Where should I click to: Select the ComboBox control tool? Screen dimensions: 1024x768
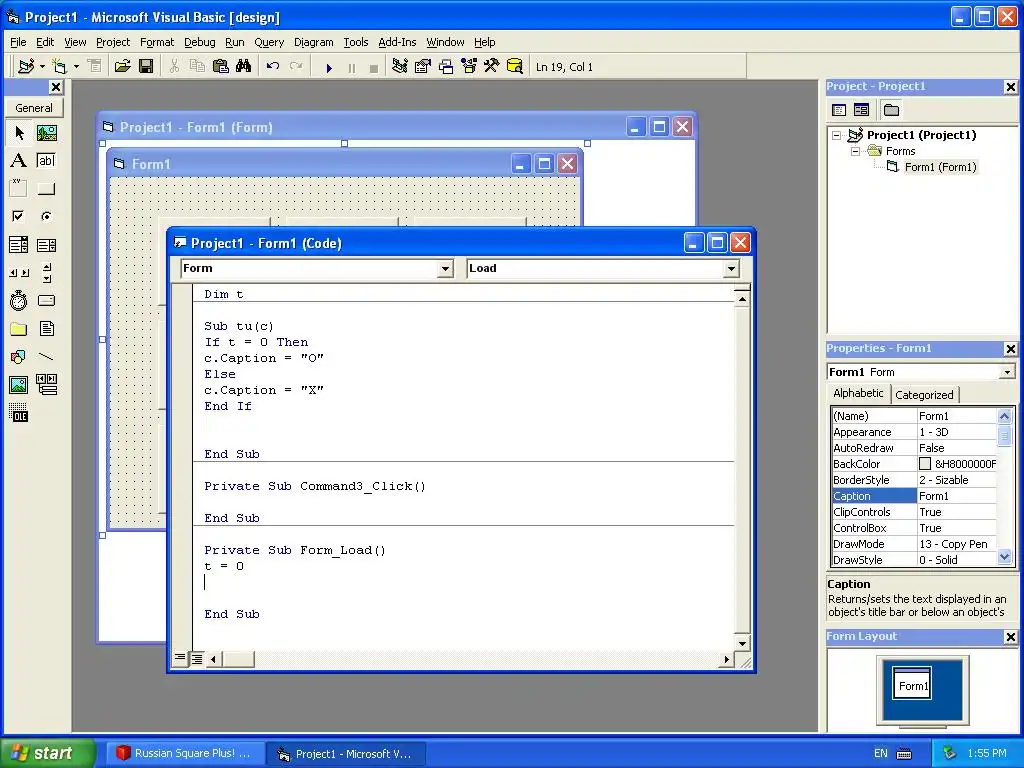(x=19, y=245)
